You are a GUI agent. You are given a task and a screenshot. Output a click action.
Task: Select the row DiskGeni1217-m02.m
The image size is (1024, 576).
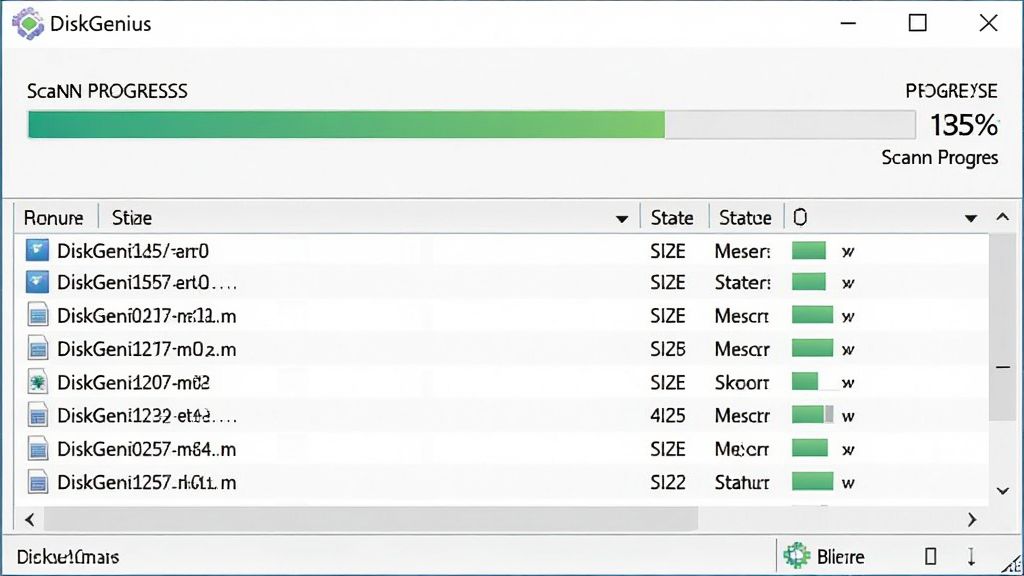(502, 349)
